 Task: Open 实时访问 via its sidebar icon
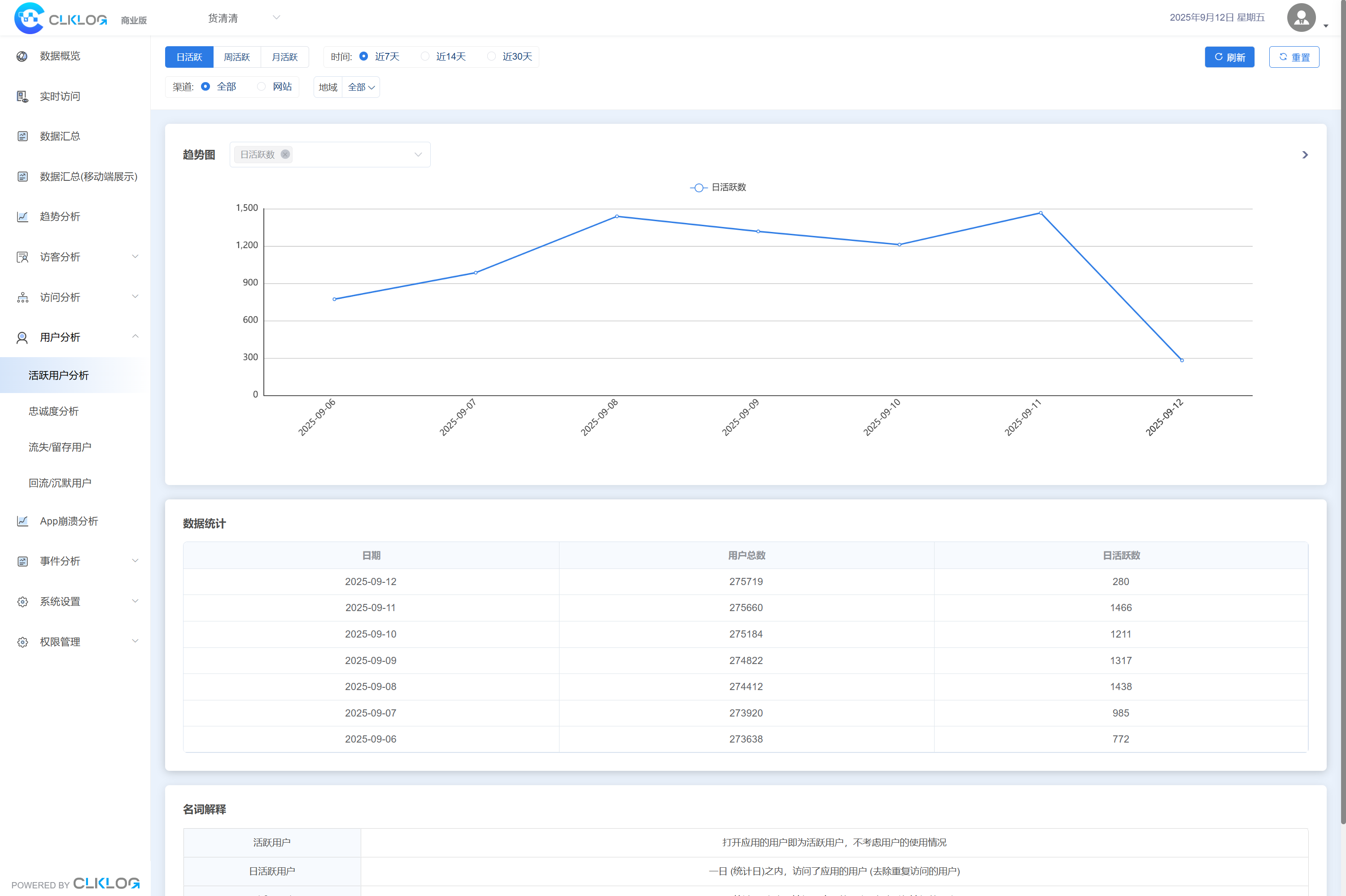click(x=22, y=96)
